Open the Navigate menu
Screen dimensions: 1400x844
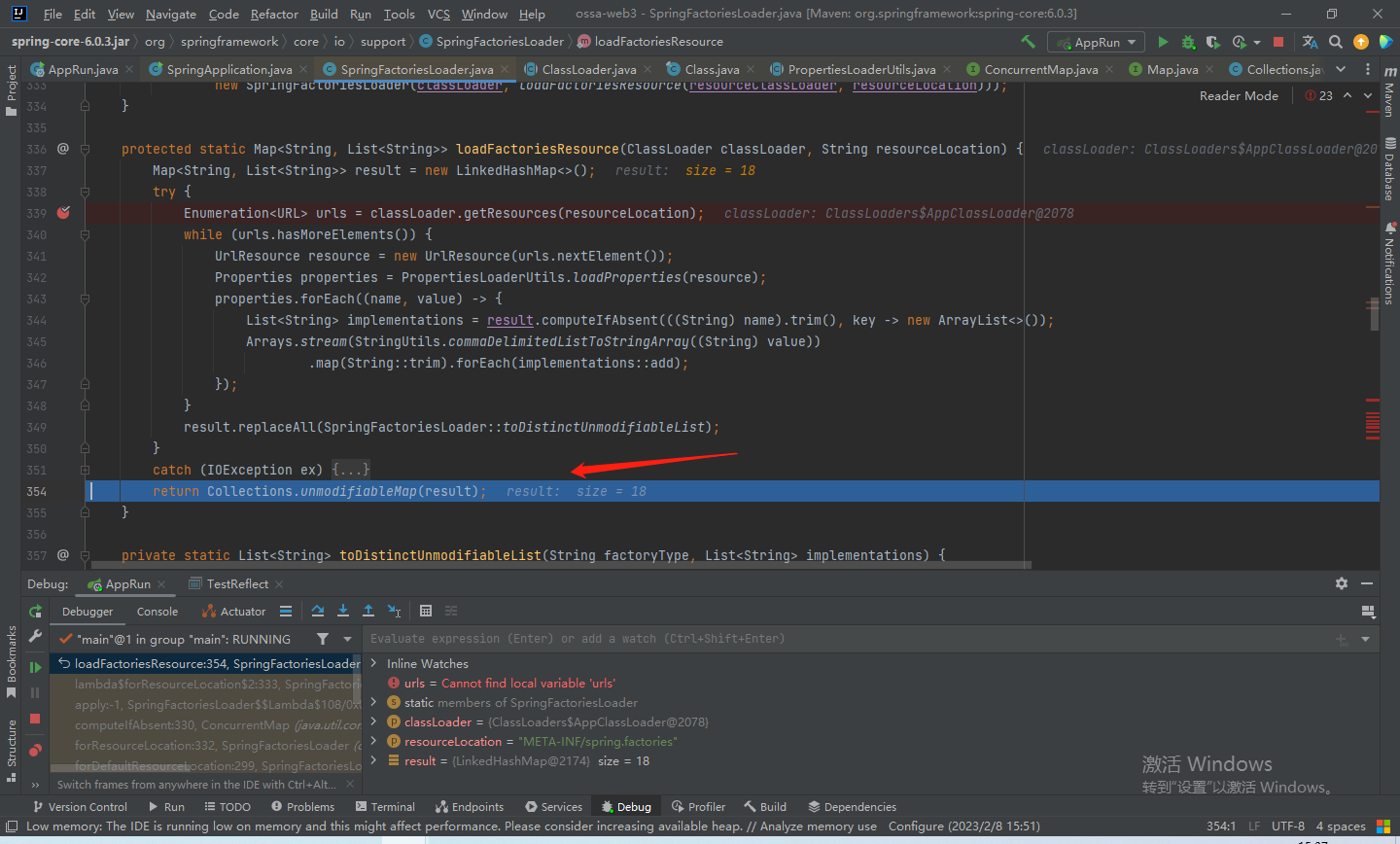(171, 14)
